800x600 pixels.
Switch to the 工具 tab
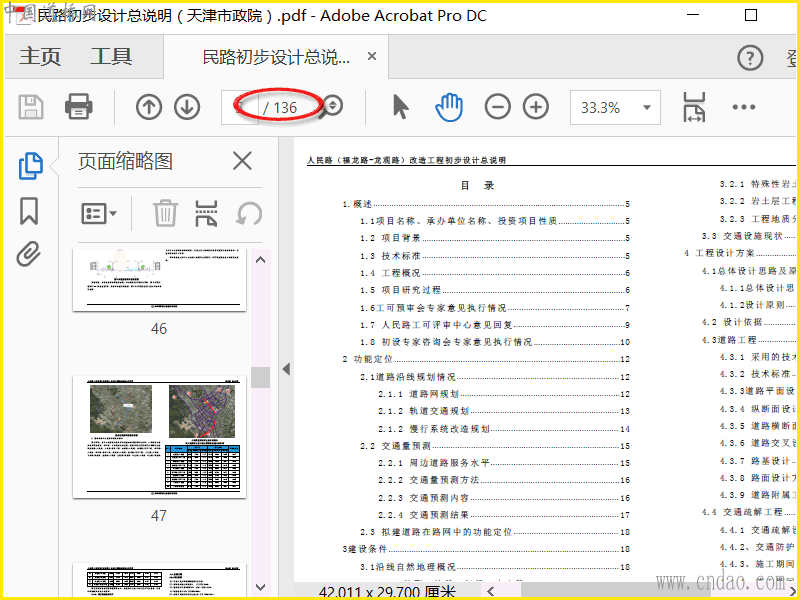click(x=111, y=56)
